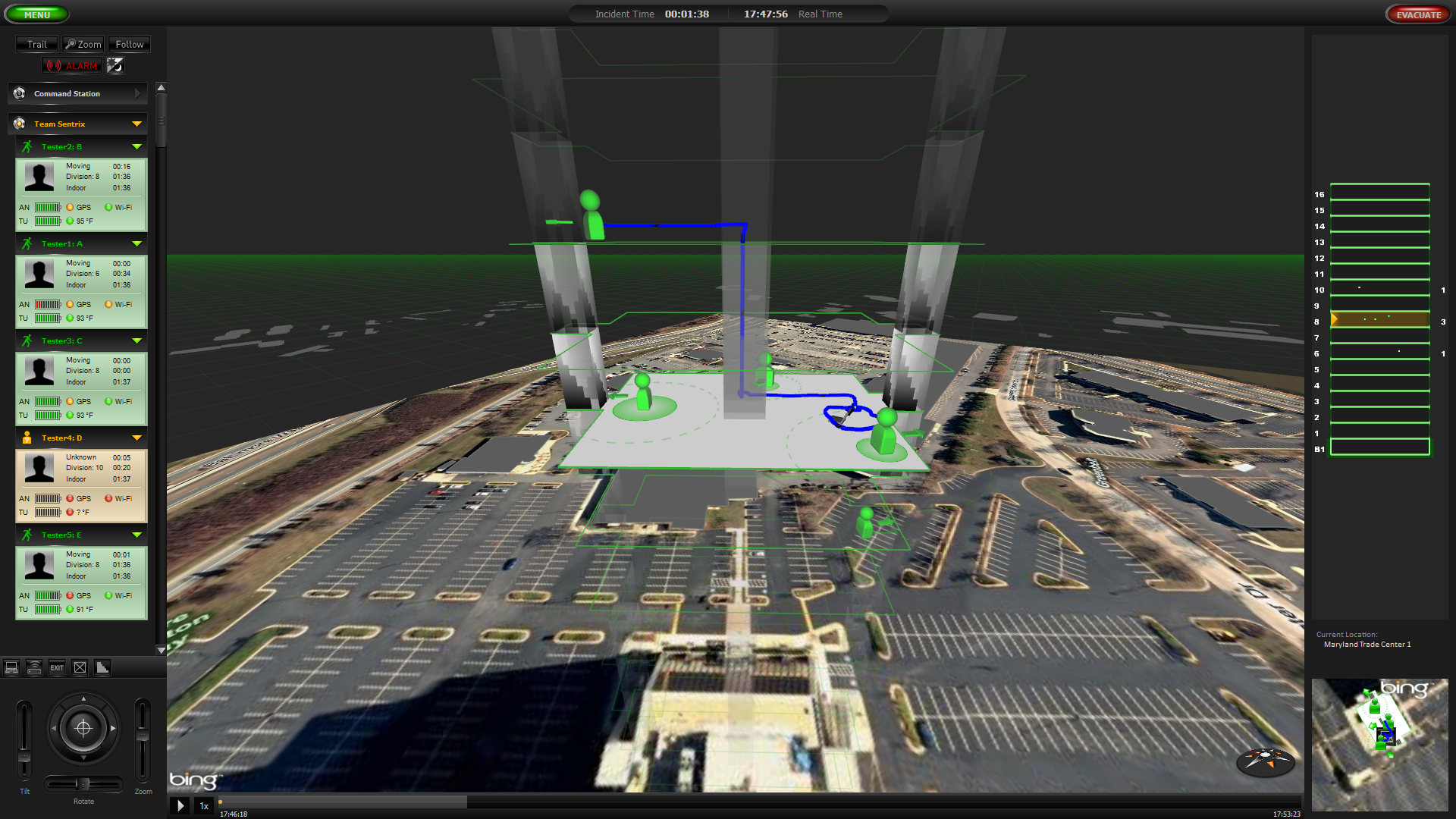Click the crosshair center navigation button
Viewport: 1456px width, 819px height.
[x=83, y=728]
